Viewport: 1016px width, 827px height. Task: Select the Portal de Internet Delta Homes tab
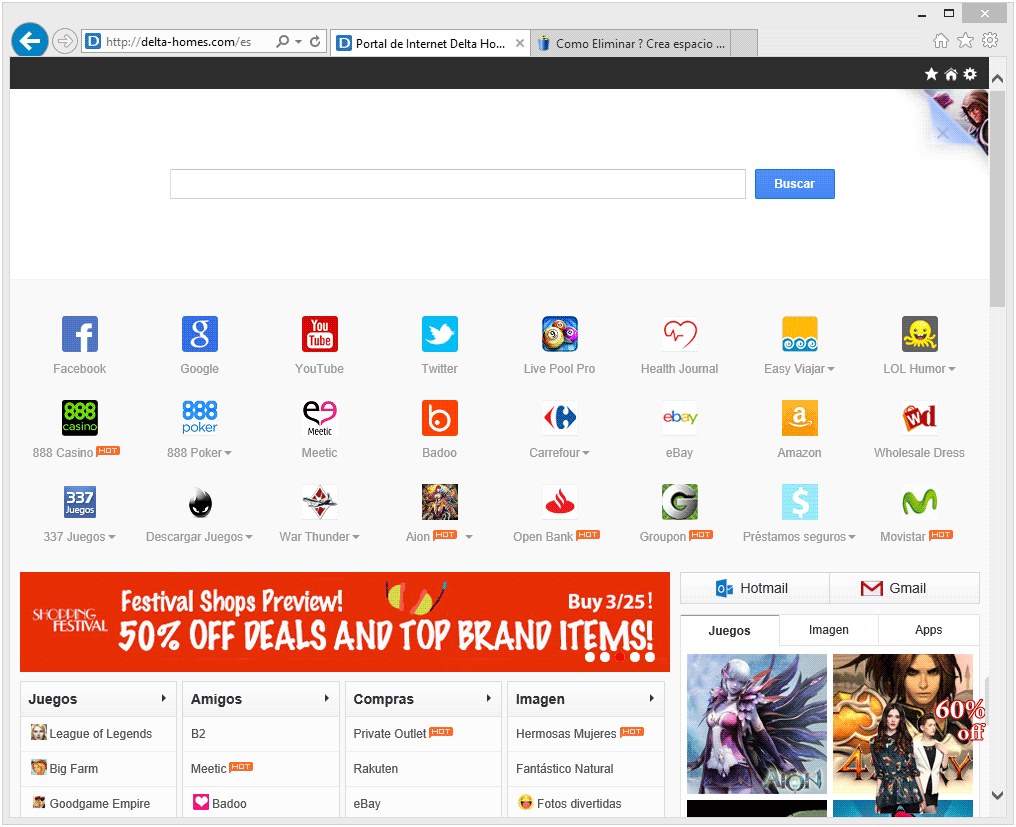(430, 43)
